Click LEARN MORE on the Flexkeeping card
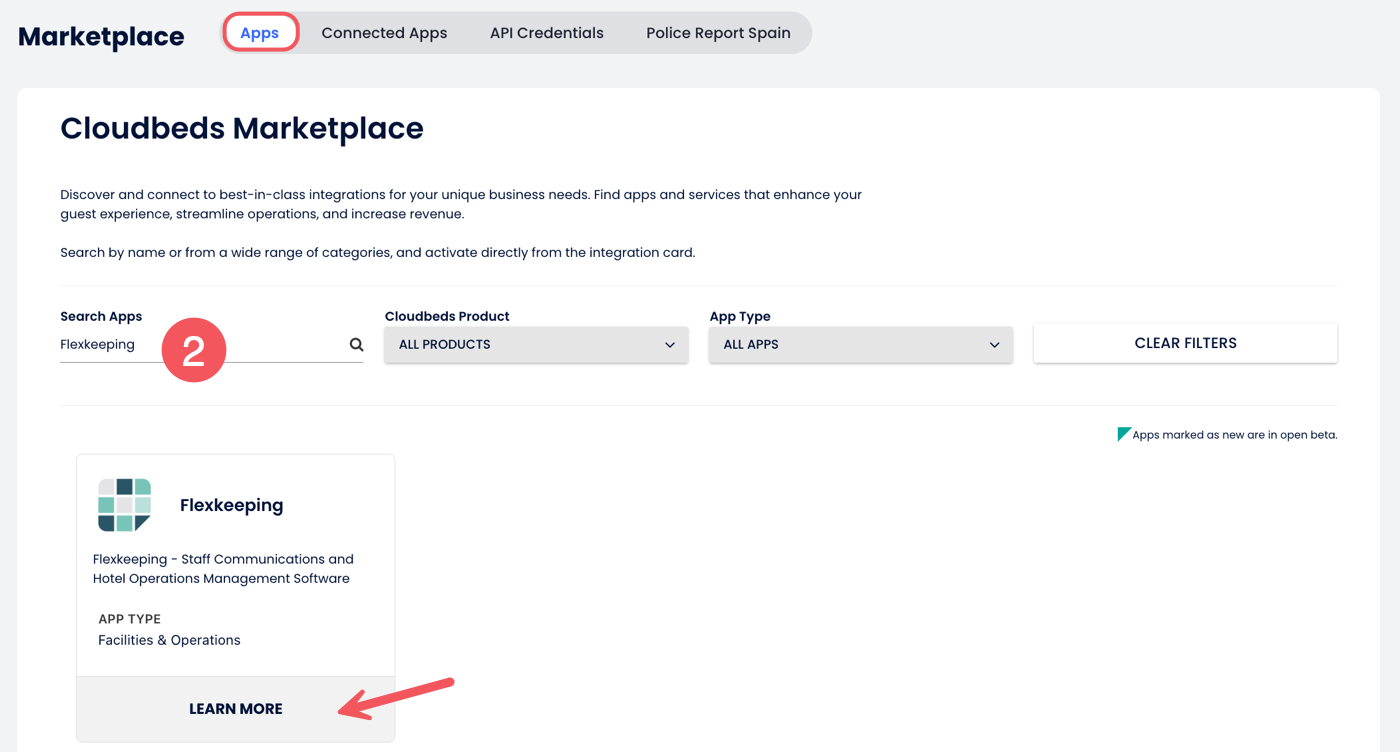The width and height of the screenshot is (1400, 752). pos(236,709)
